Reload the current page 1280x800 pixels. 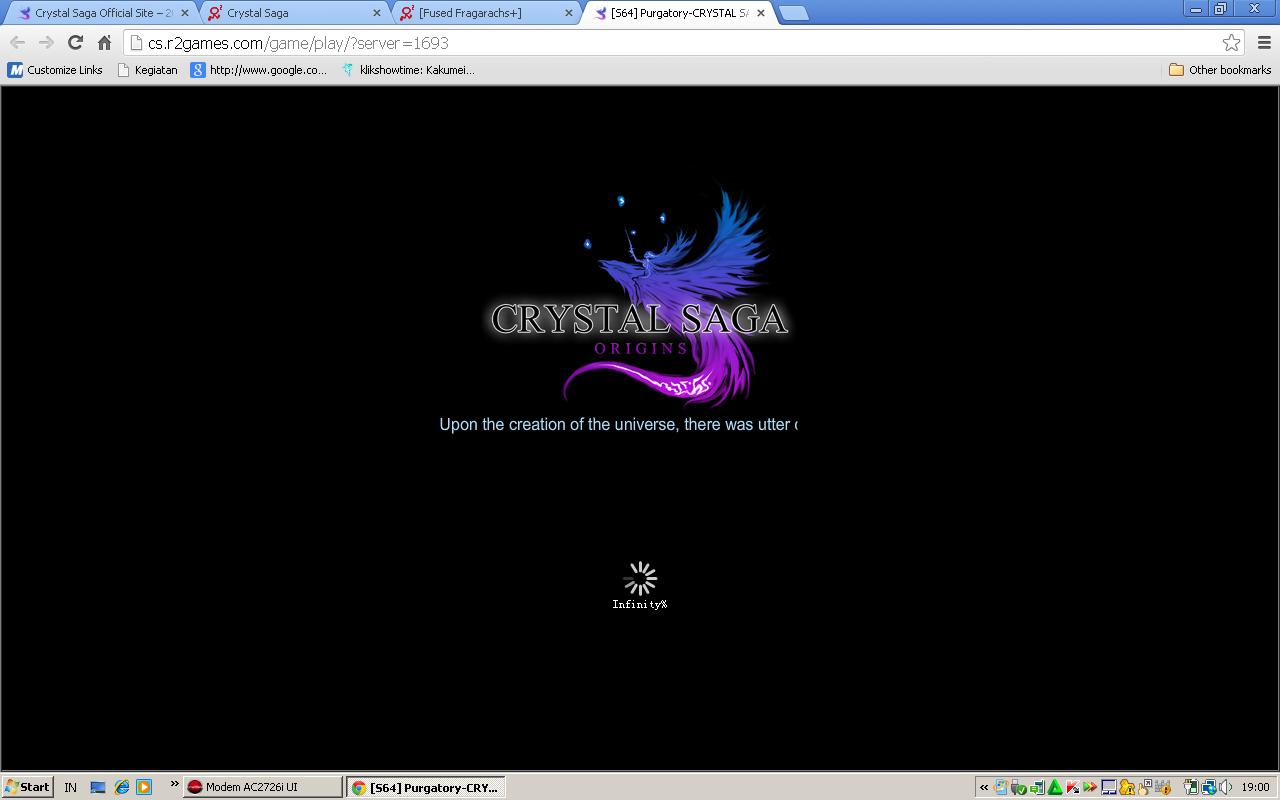75,42
